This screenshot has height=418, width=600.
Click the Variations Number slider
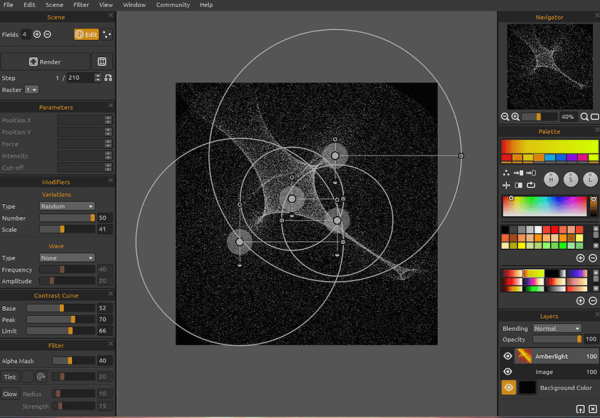point(67,218)
